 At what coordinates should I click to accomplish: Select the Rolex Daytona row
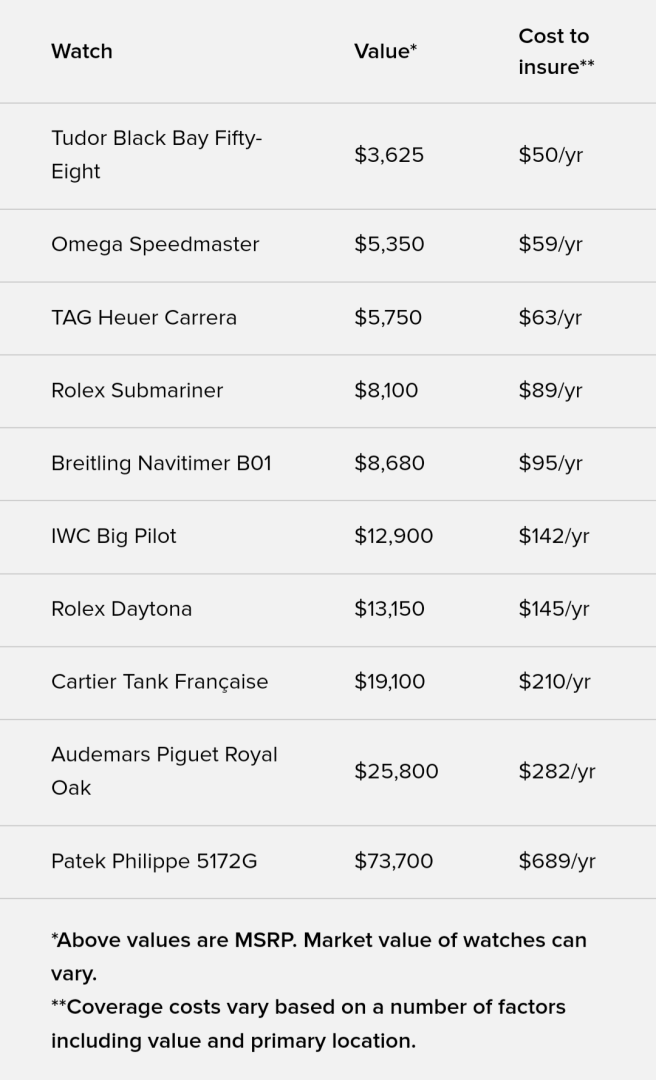click(328, 610)
